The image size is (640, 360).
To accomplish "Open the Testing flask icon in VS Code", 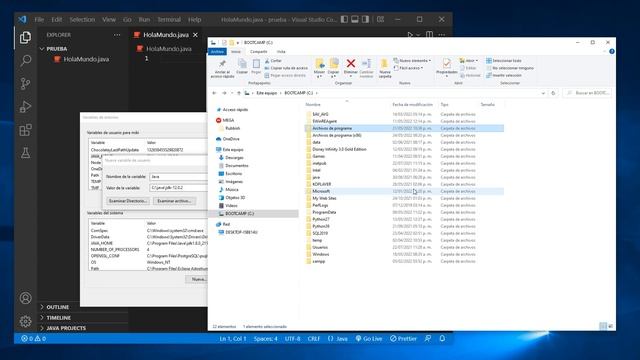I will pos(25,153).
